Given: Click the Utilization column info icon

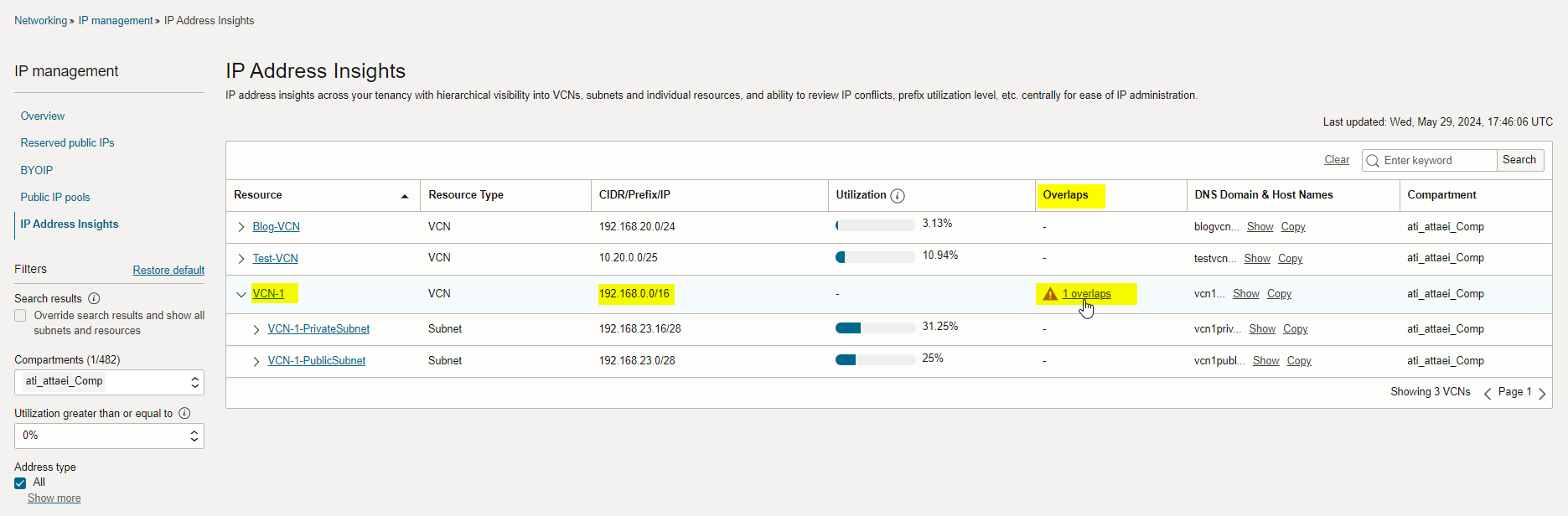Looking at the screenshot, I should coord(898,196).
